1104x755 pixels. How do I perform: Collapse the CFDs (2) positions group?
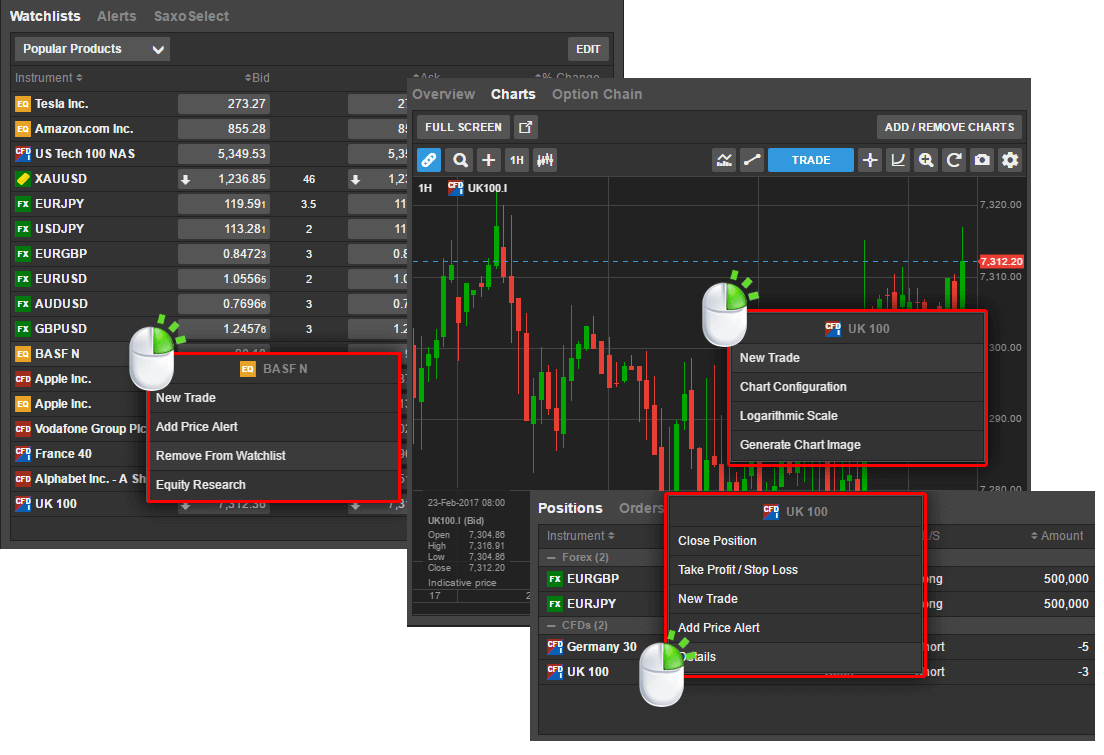551,625
